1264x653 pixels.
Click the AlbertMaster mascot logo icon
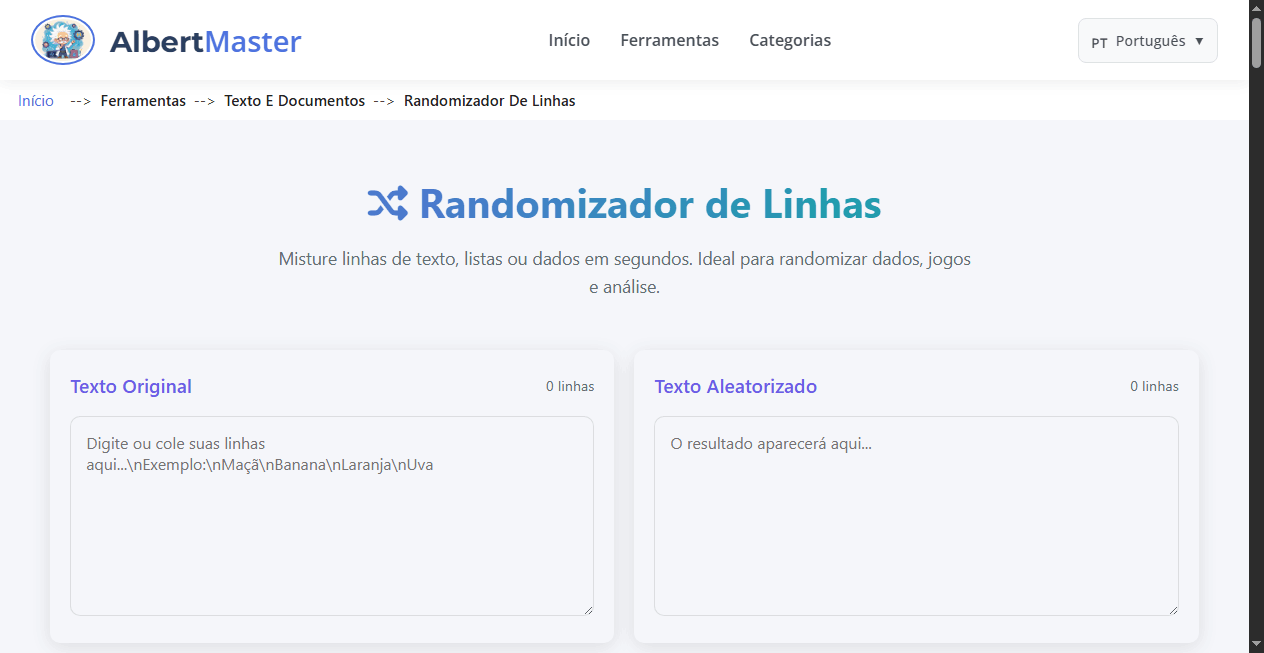(62, 40)
